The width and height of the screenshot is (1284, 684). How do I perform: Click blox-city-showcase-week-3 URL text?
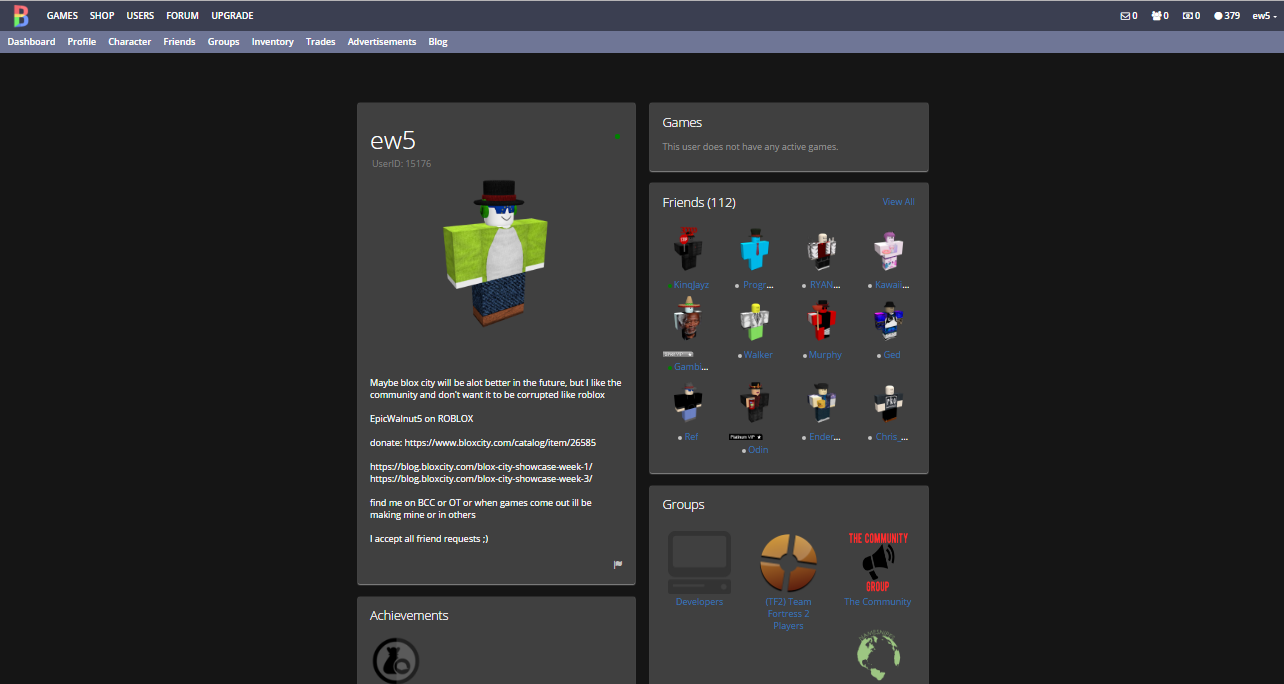pyautogui.click(x=481, y=479)
